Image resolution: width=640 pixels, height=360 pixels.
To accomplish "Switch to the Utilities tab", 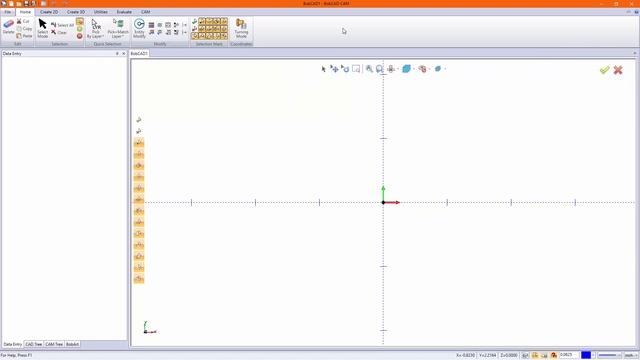I will (101, 12).
